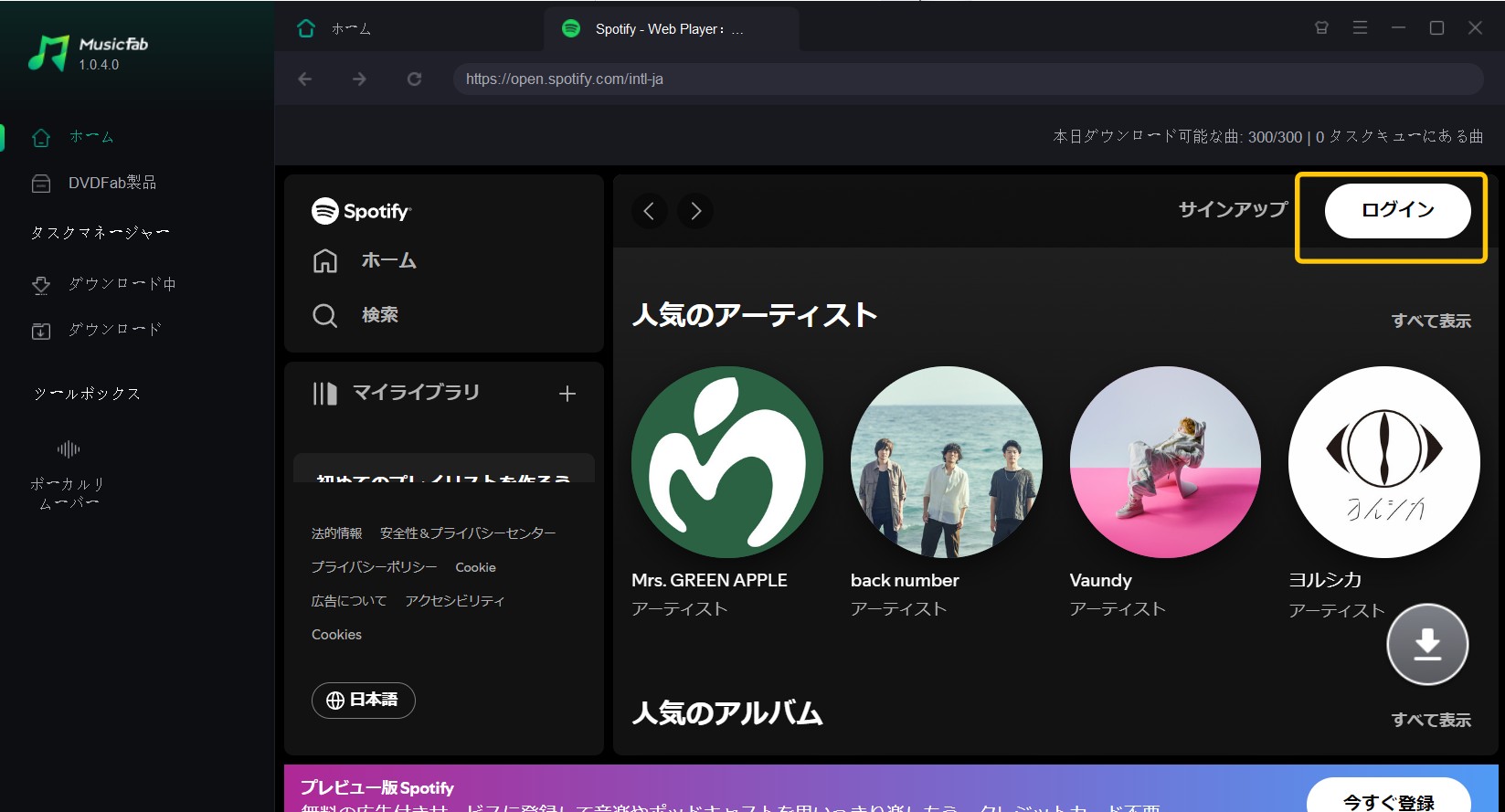Click 人気のアルバム heading
This screenshot has width=1505, height=812.
[x=727, y=713]
